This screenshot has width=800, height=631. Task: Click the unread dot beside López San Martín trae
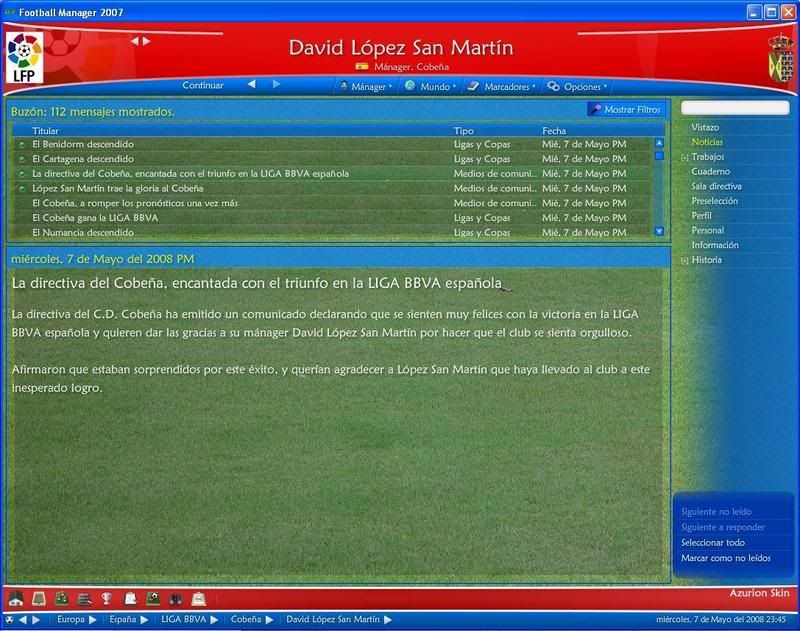pyautogui.click(x=21, y=189)
